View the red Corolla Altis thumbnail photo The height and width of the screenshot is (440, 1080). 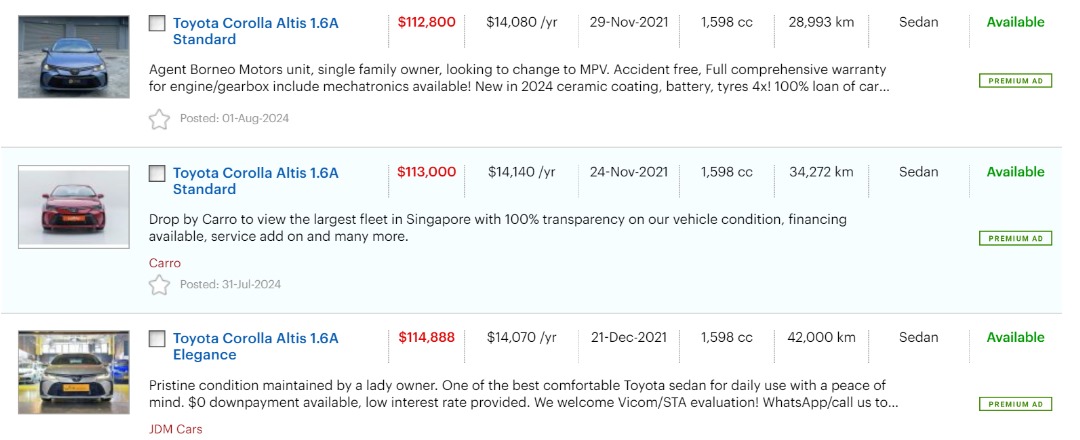coord(74,207)
